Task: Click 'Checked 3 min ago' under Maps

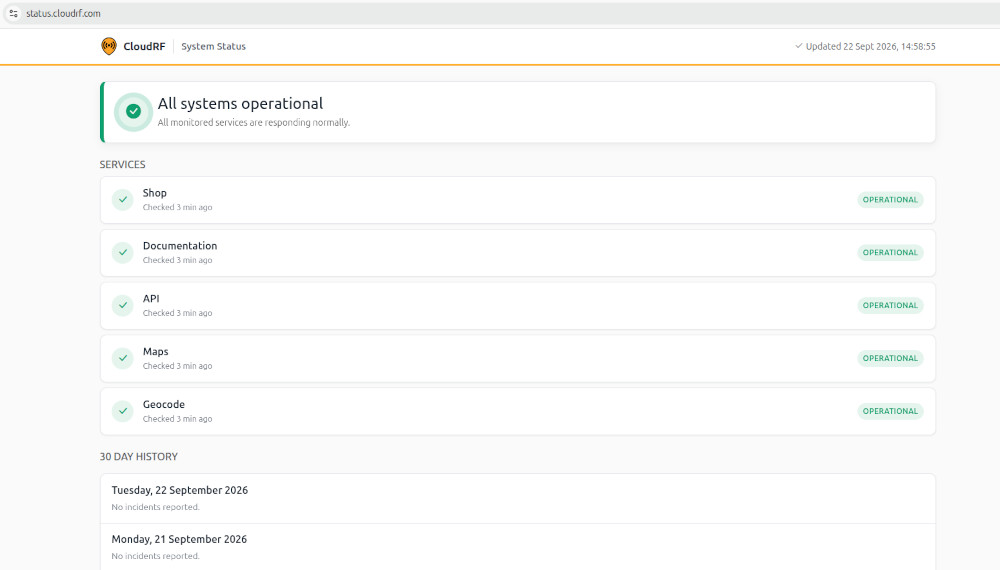Action: tap(177, 366)
